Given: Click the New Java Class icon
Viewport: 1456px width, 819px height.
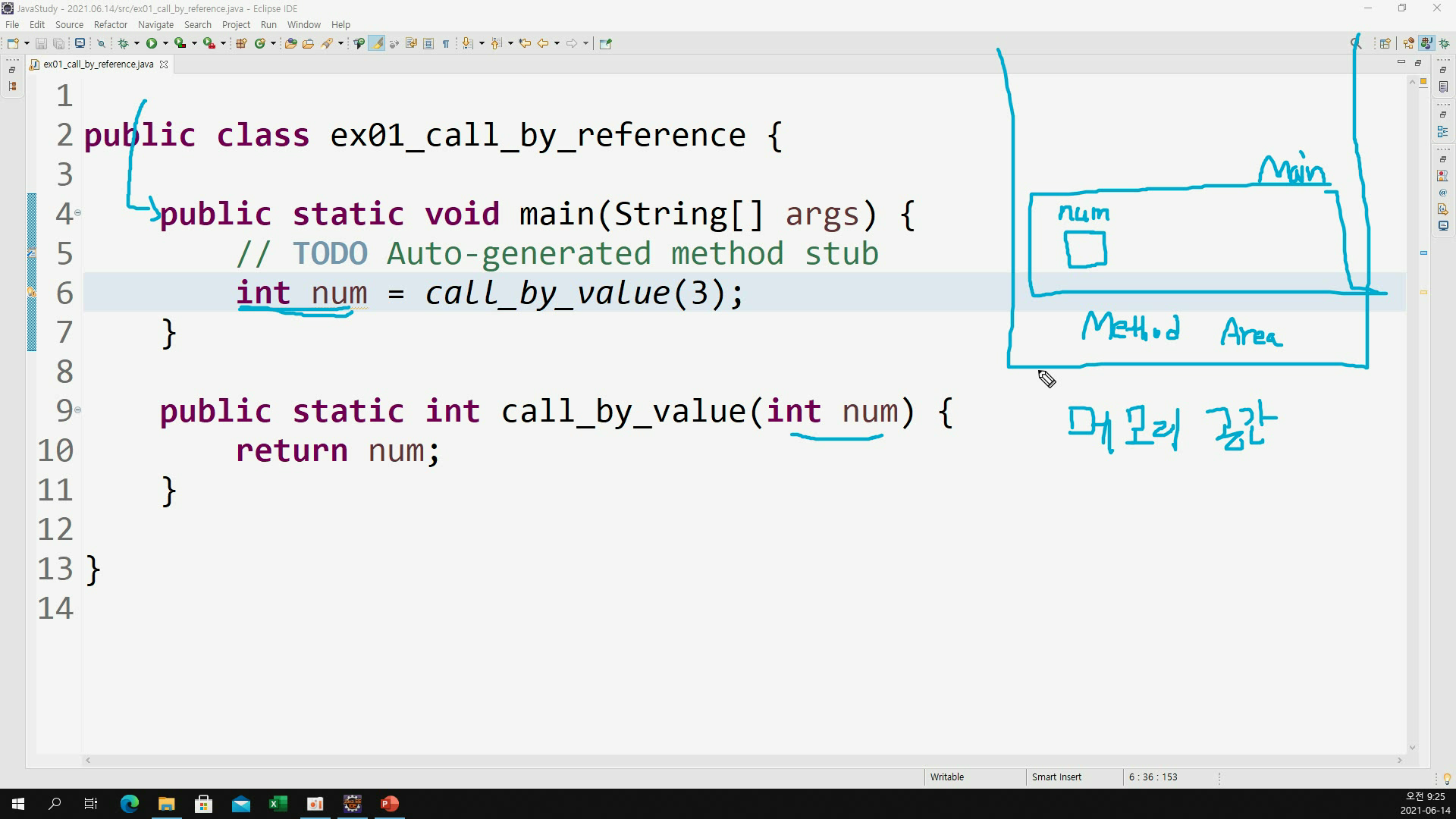Looking at the screenshot, I should pos(260,43).
